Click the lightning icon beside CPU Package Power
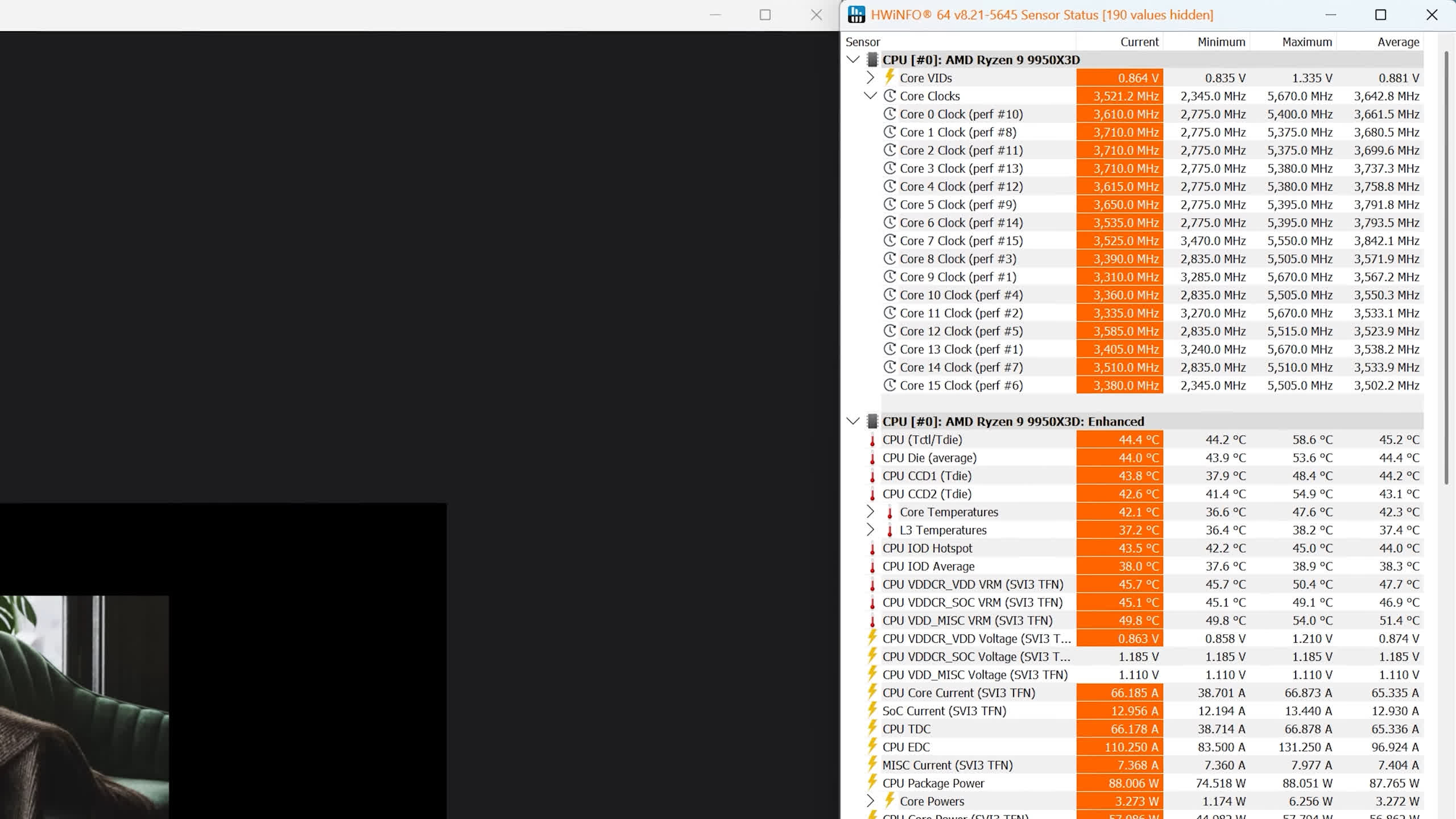 tap(872, 783)
